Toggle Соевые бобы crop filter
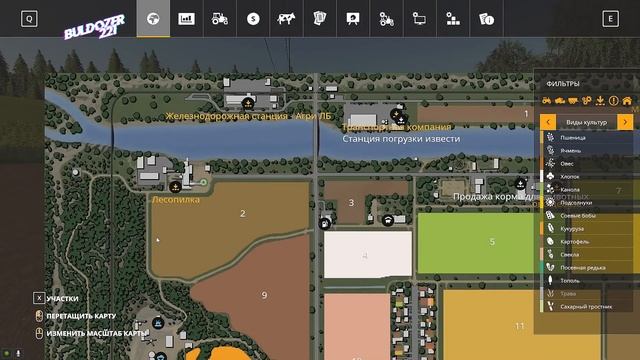Image resolution: width=640 pixels, height=360 pixels. click(x=587, y=216)
